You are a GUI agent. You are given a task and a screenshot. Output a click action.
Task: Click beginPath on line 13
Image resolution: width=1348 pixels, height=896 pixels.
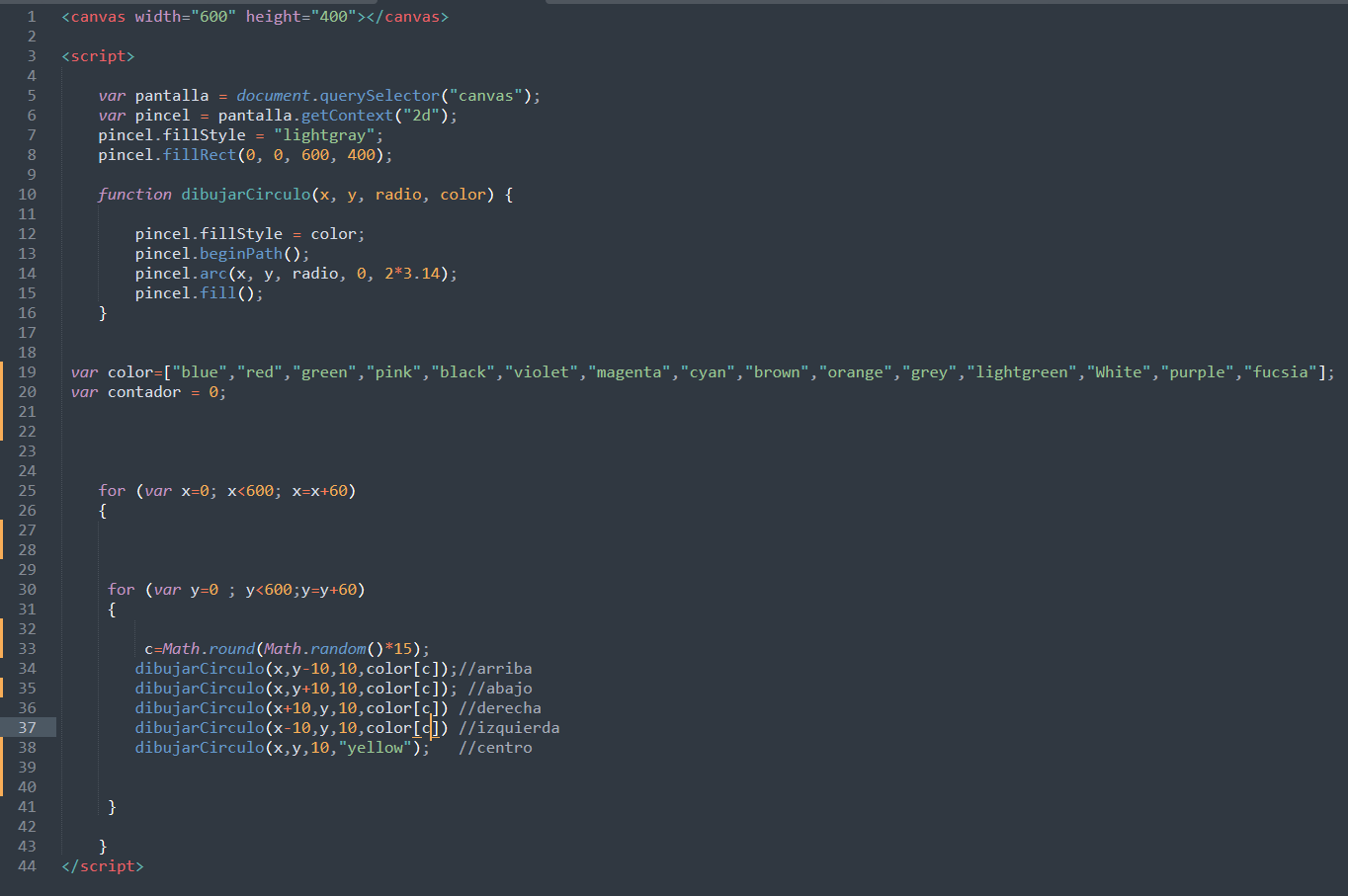click(241, 254)
